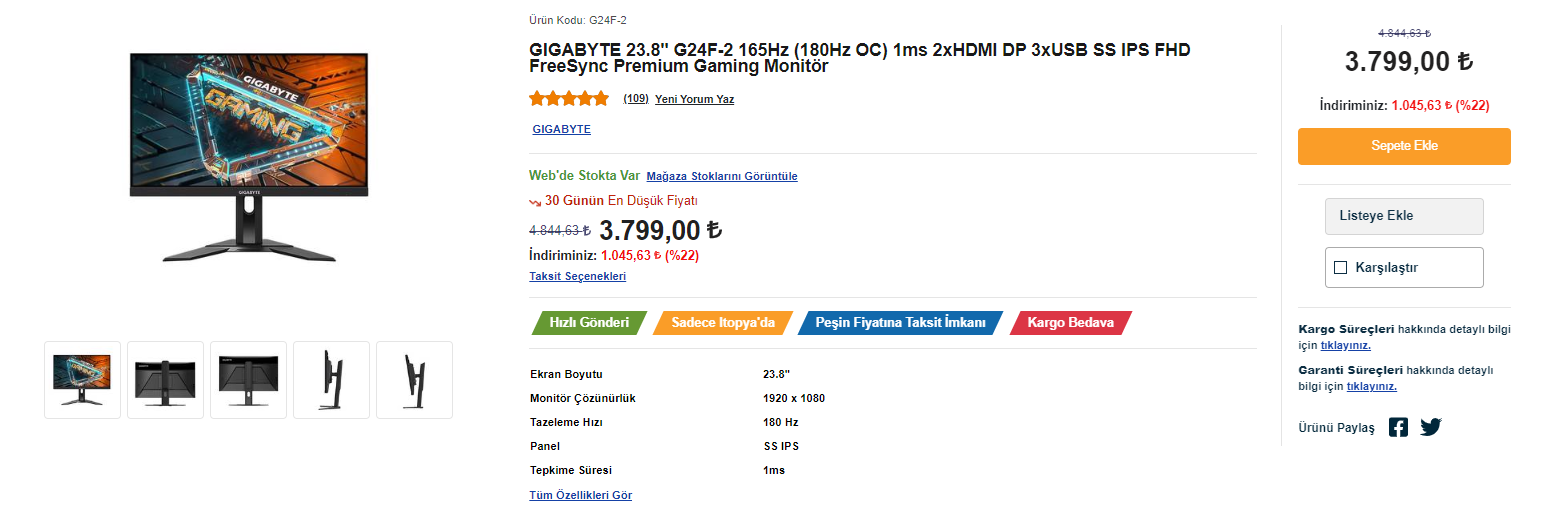Click the Sadece Itopya'da badge

coord(723,323)
